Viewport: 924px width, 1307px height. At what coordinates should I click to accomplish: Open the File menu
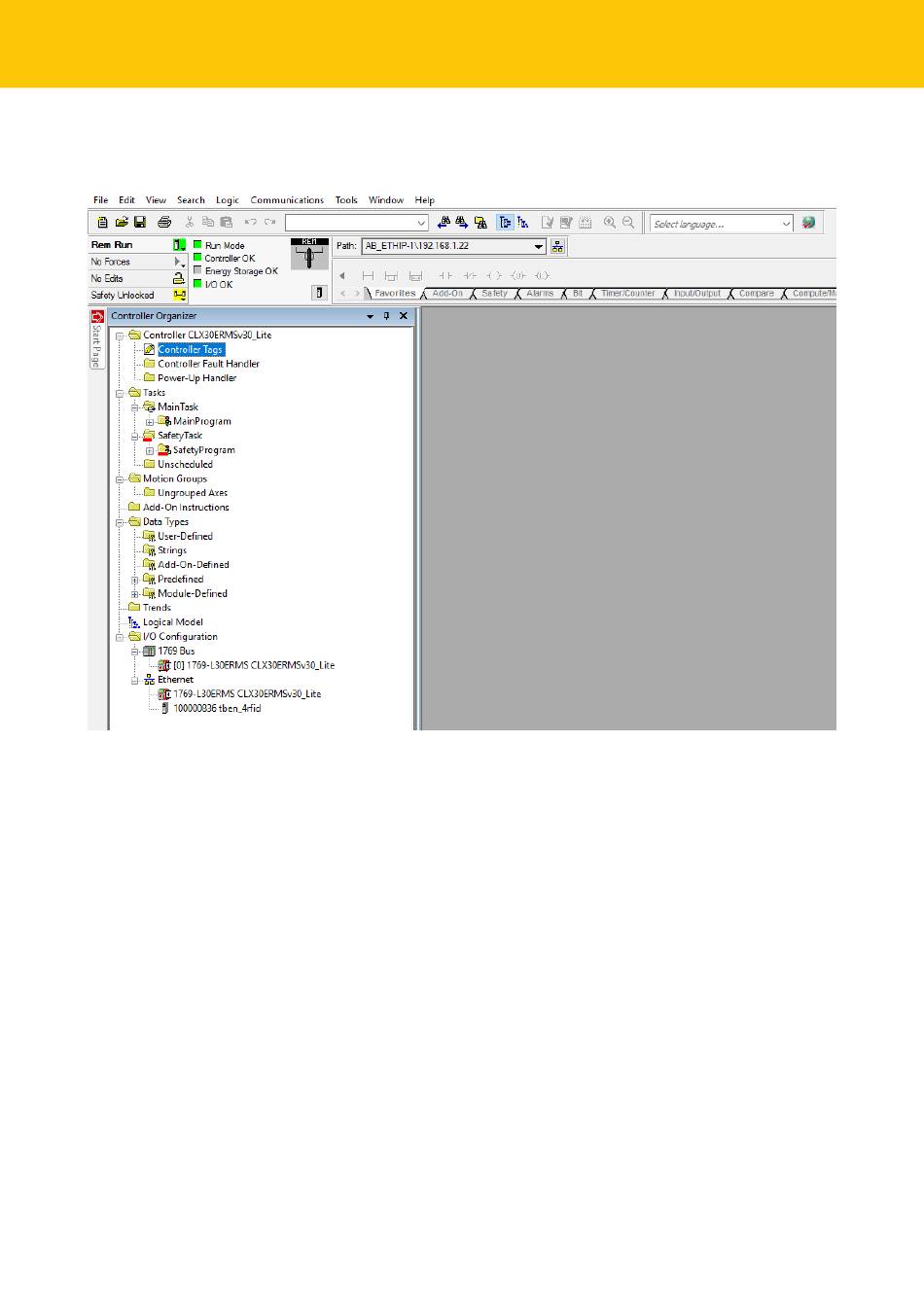coord(100,200)
